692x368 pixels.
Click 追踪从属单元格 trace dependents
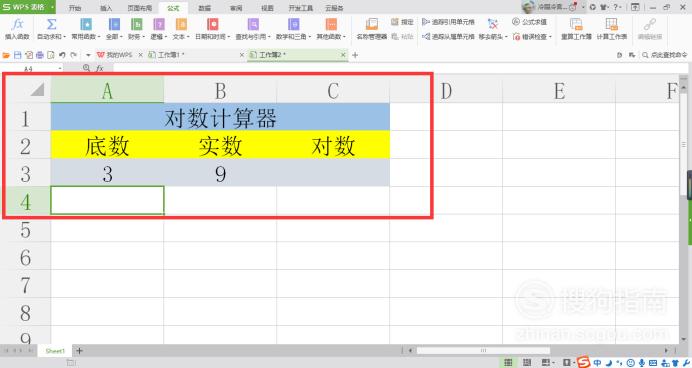pyautogui.click(x=448, y=37)
